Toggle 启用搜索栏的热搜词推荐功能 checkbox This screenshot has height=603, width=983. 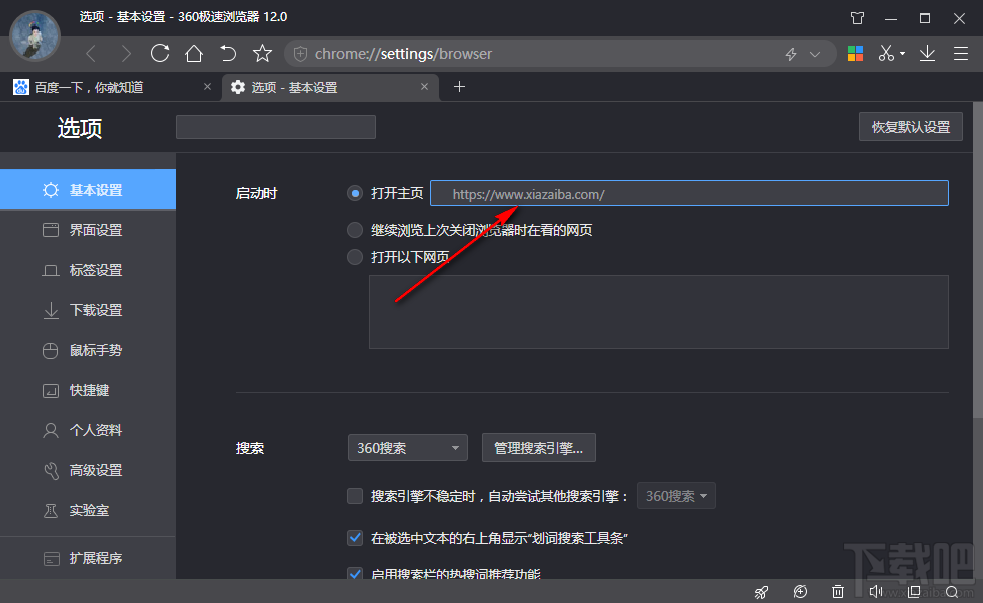click(x=355, y=574)
